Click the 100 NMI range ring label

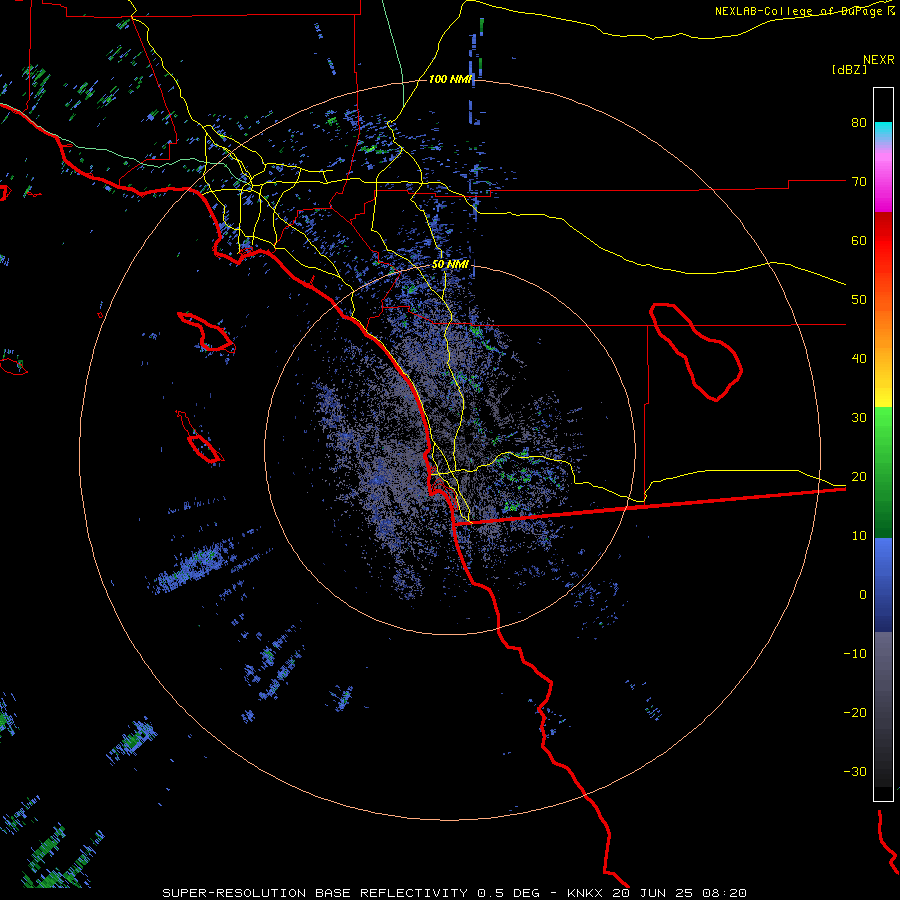tap(450, 79)
